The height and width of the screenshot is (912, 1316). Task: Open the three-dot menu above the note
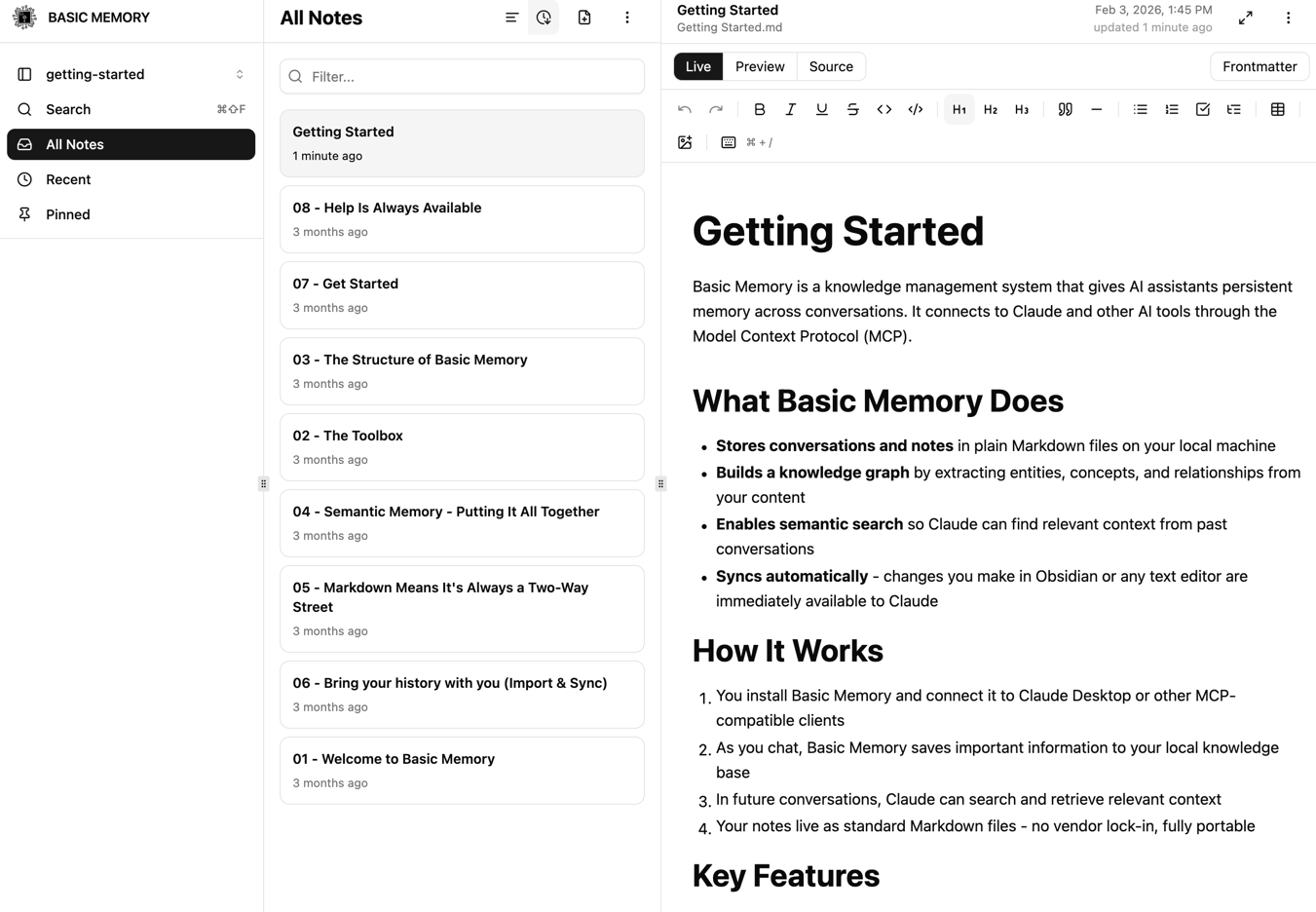tap(1288, 18)
